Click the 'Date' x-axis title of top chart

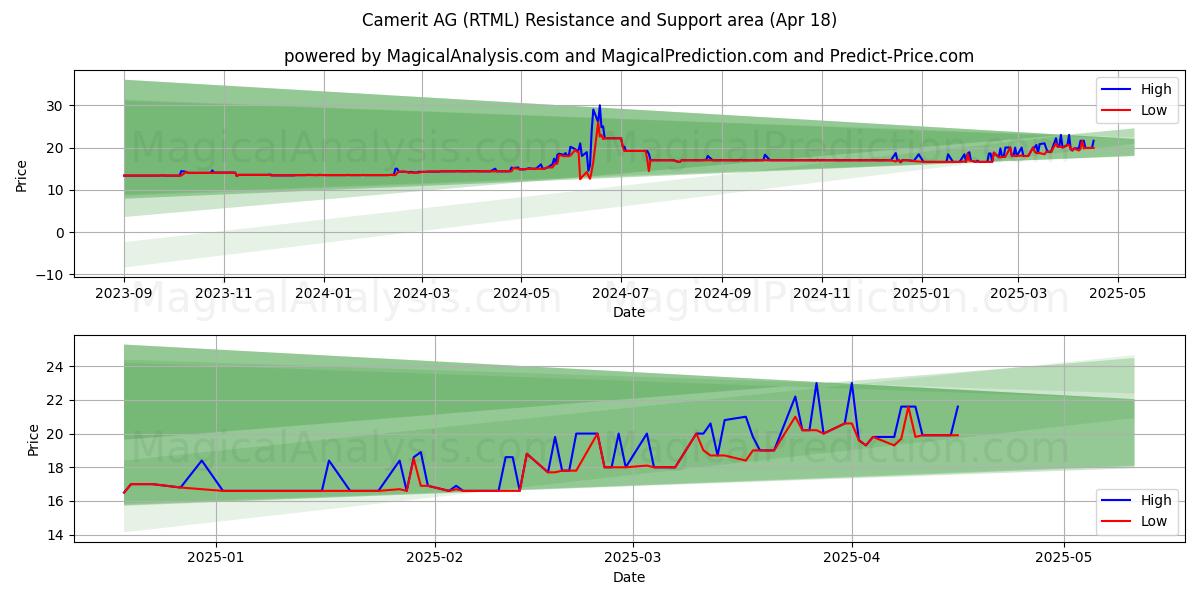pos(629,313)
